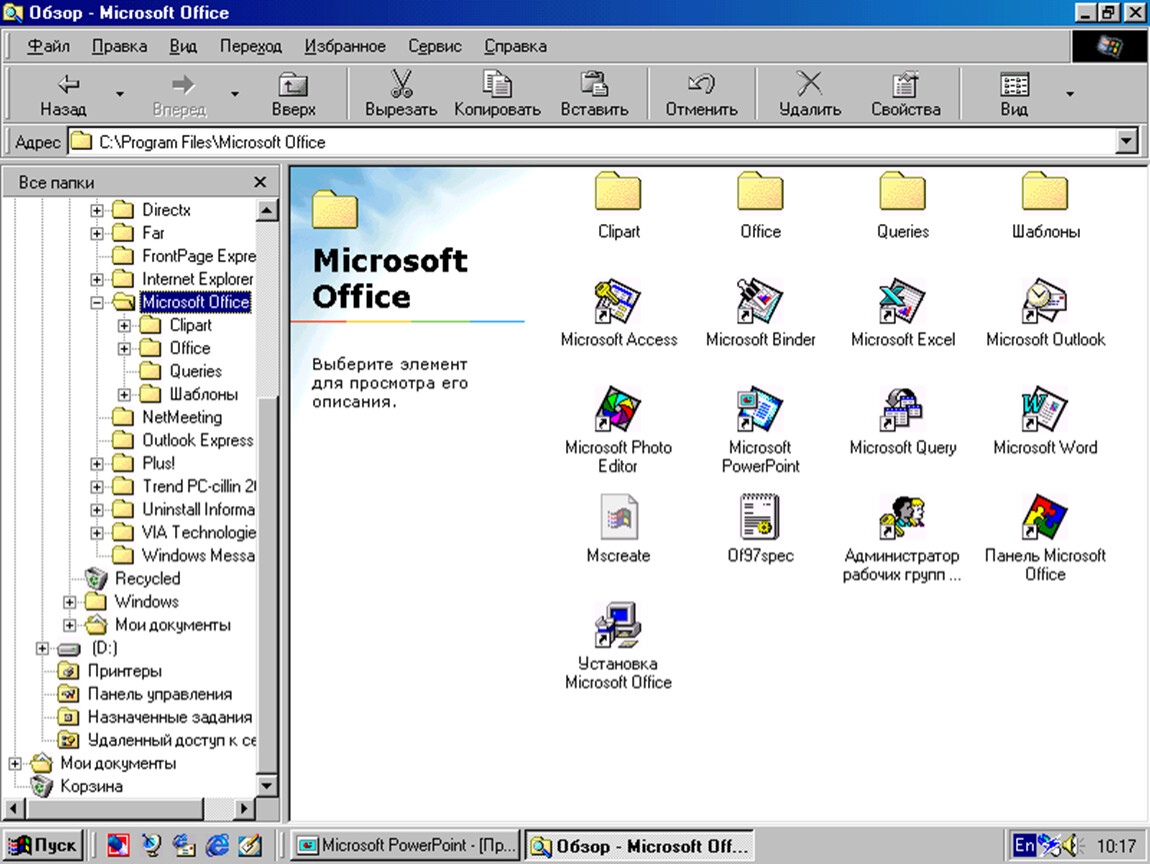Open the address bar dropdown

[1126, 142]
